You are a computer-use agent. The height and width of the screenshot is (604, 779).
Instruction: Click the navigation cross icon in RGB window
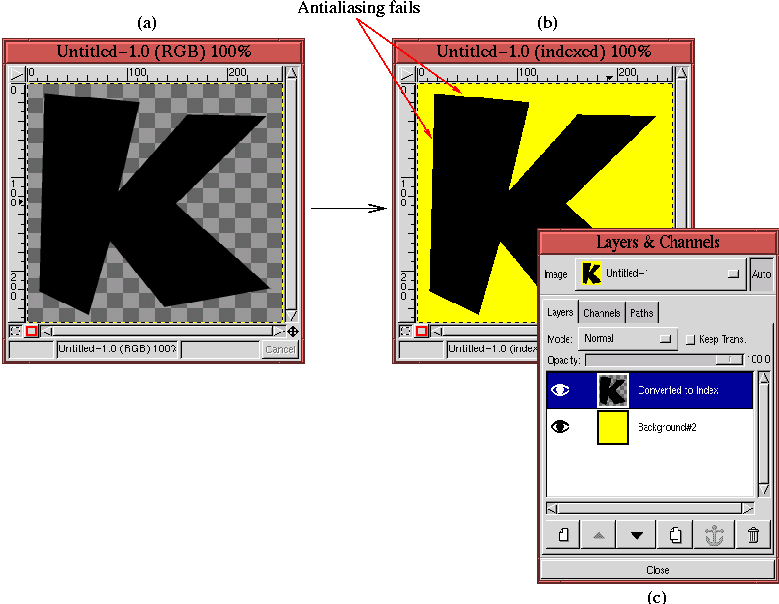292,331
